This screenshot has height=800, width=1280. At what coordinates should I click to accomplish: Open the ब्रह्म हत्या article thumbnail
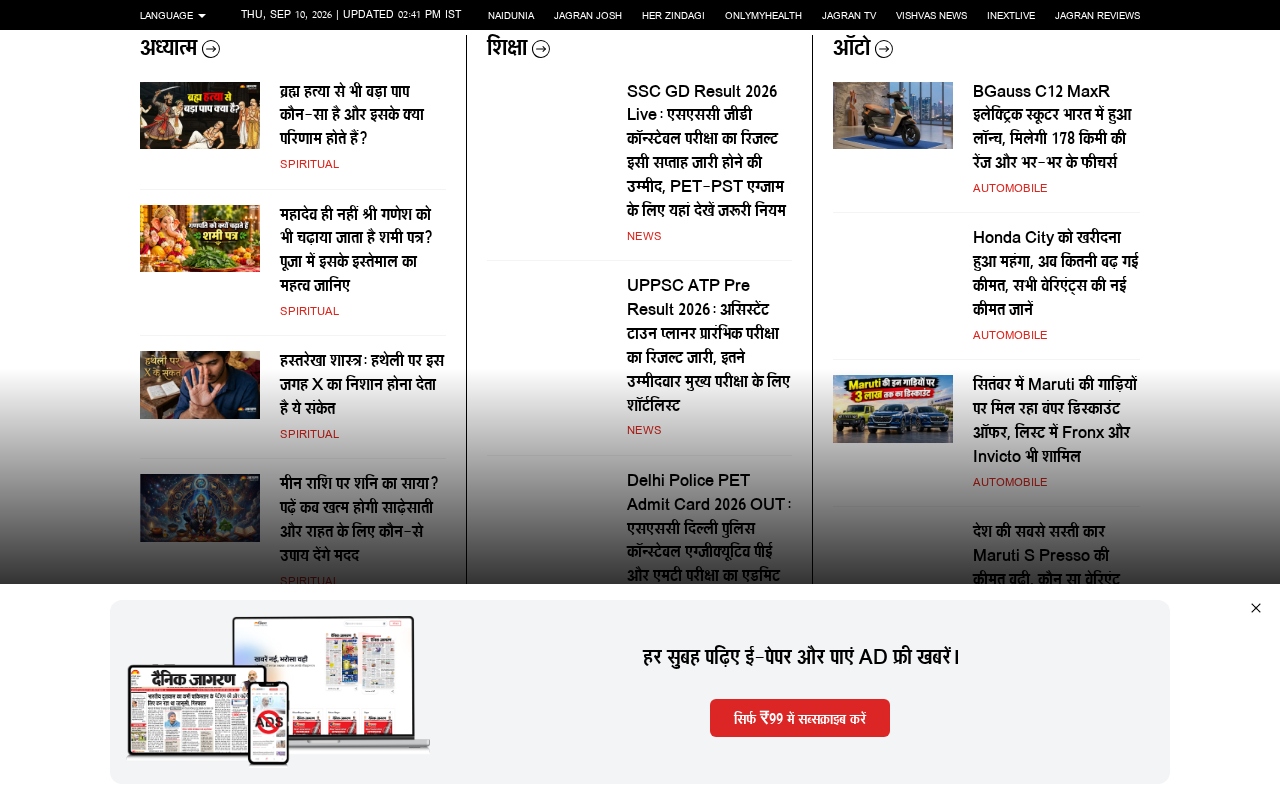point(200,116)
